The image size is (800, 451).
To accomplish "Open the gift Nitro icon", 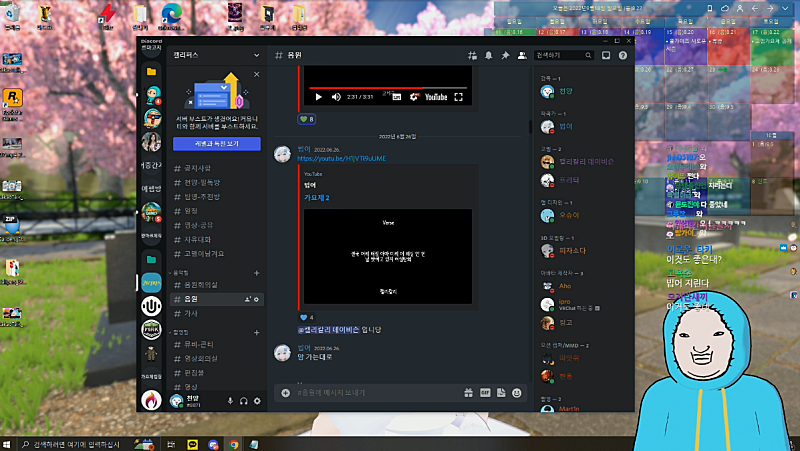I will tap(468, 392).
